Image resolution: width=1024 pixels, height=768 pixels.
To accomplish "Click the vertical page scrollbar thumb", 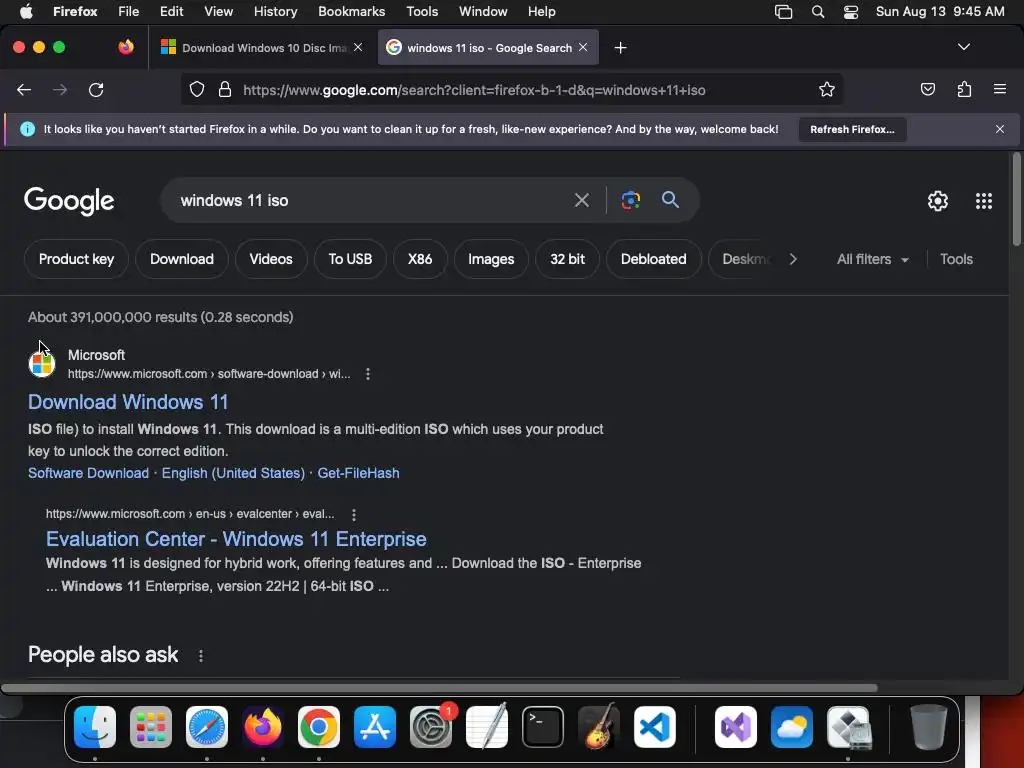I will [x=1016, y=199].
